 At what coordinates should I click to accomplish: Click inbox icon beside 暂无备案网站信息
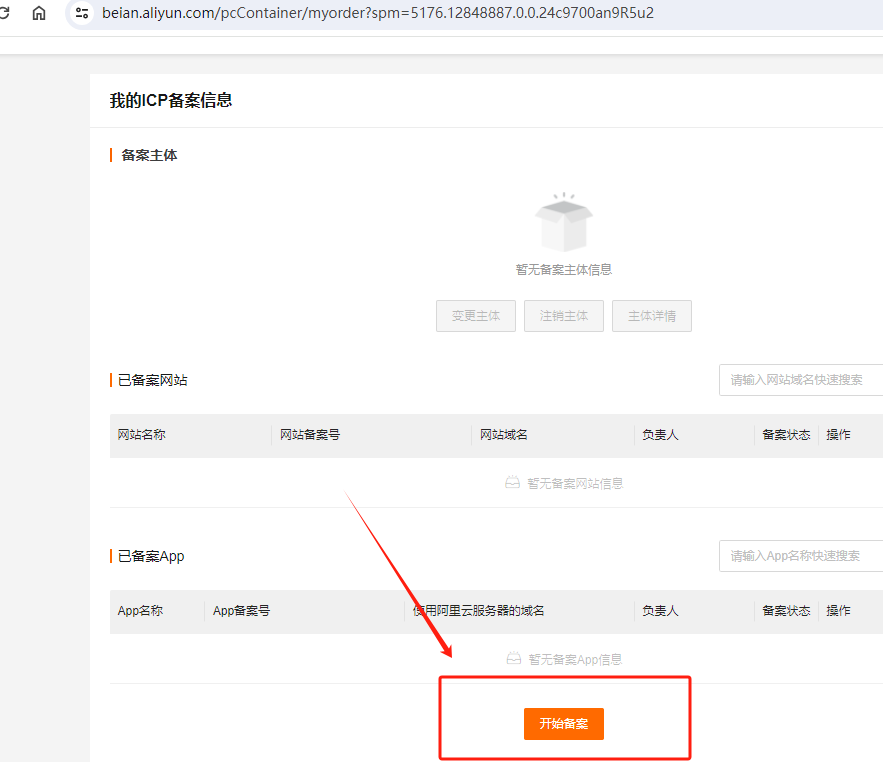point(513,483)
